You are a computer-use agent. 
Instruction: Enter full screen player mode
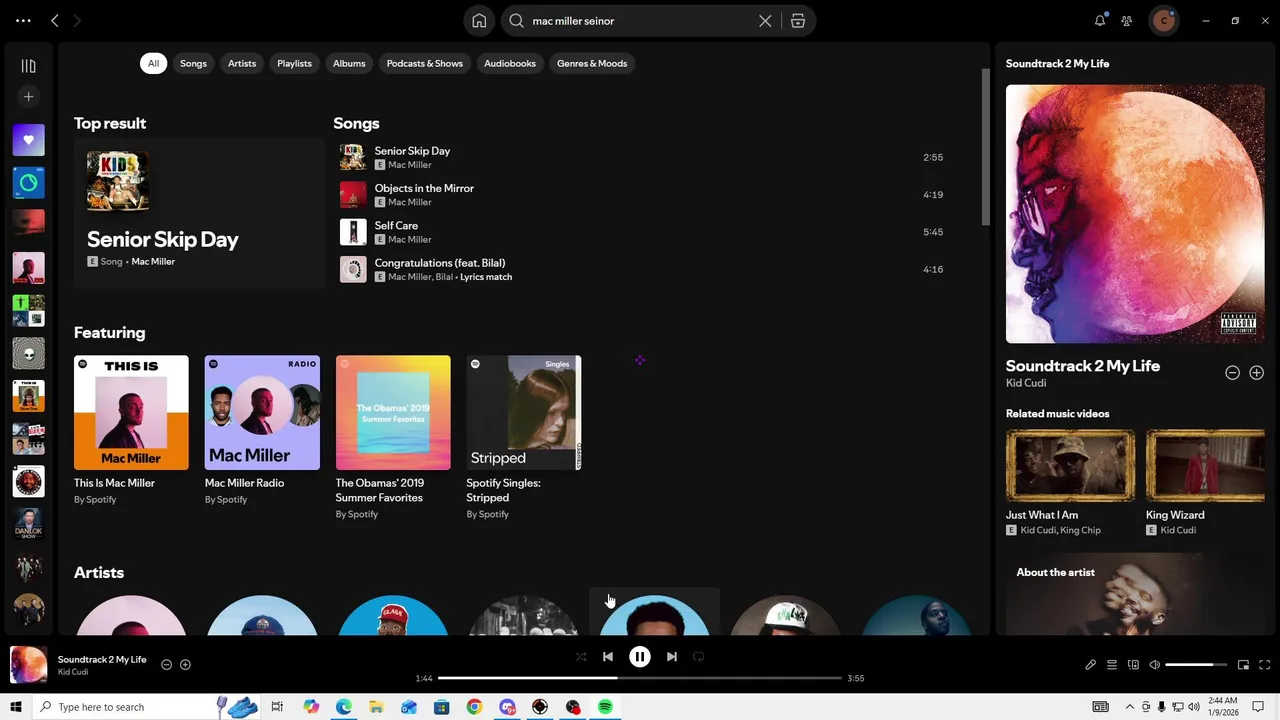coord(1264,665)
